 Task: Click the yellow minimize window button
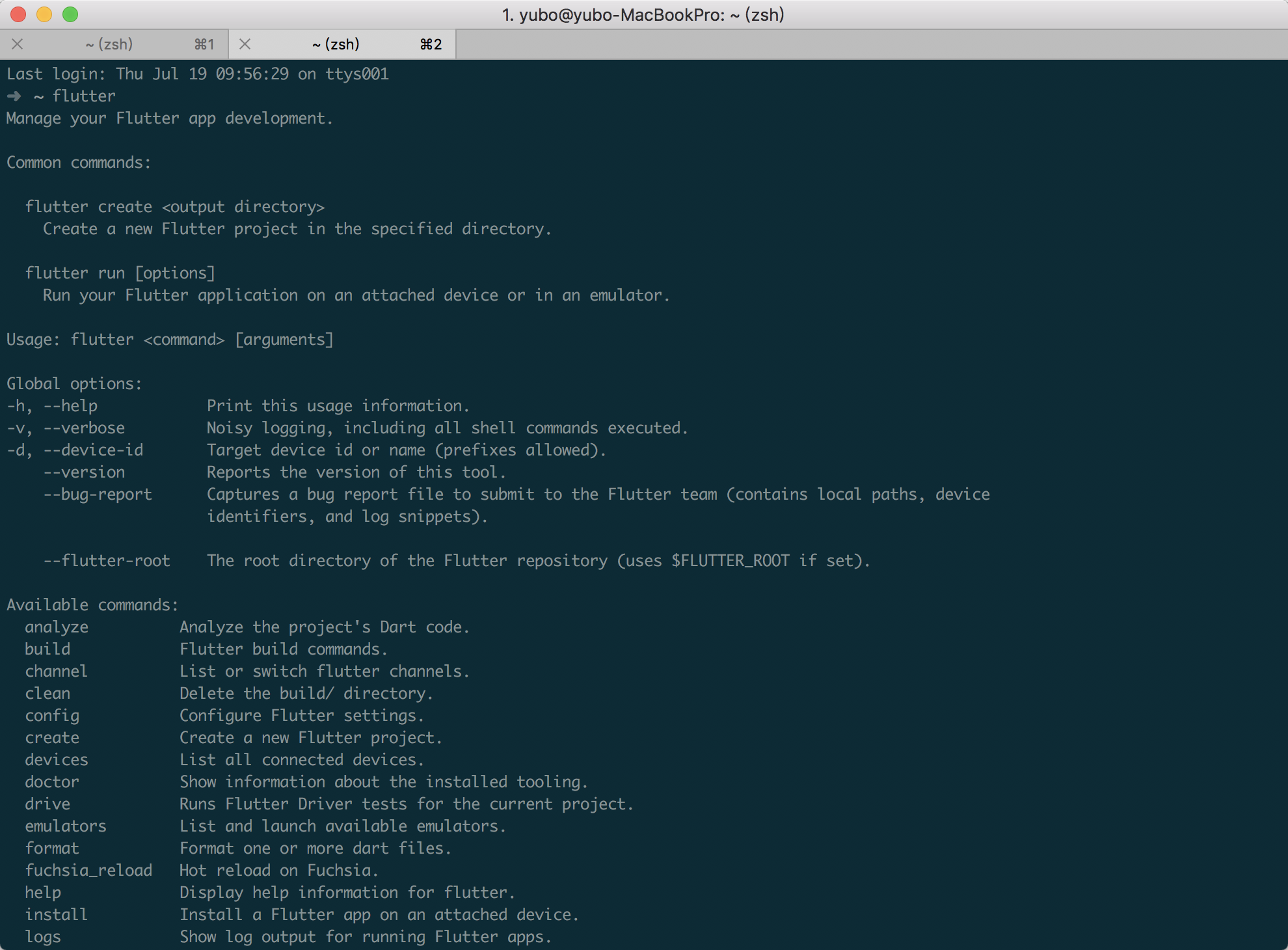44,14
